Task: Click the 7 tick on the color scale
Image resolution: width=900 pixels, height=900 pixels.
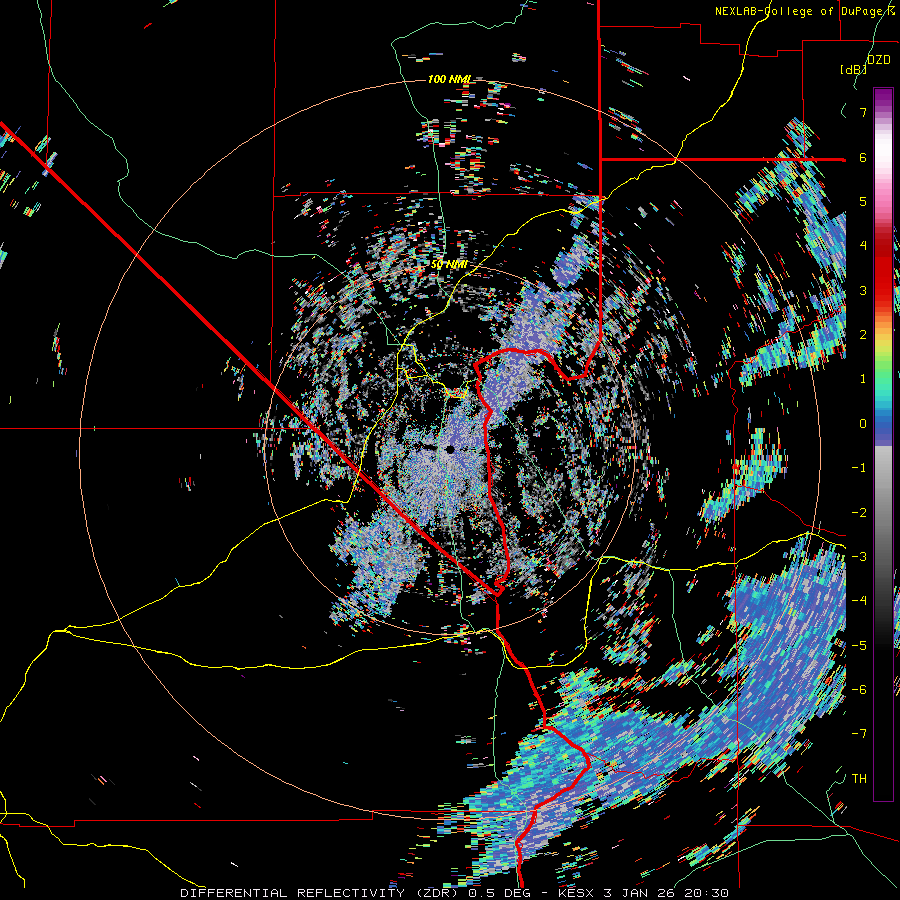Action: 863,112
